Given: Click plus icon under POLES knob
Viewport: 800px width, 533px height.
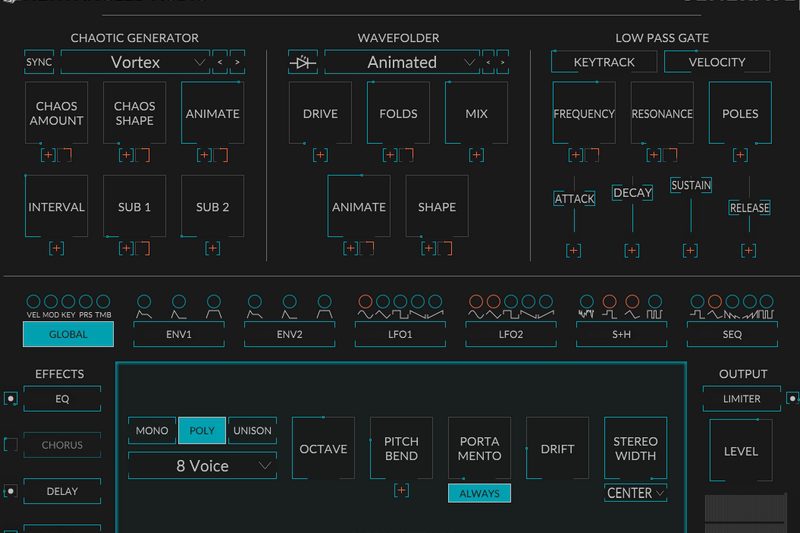Looking at the screenshot, I should pyautogui.click(x=740, y=155).
